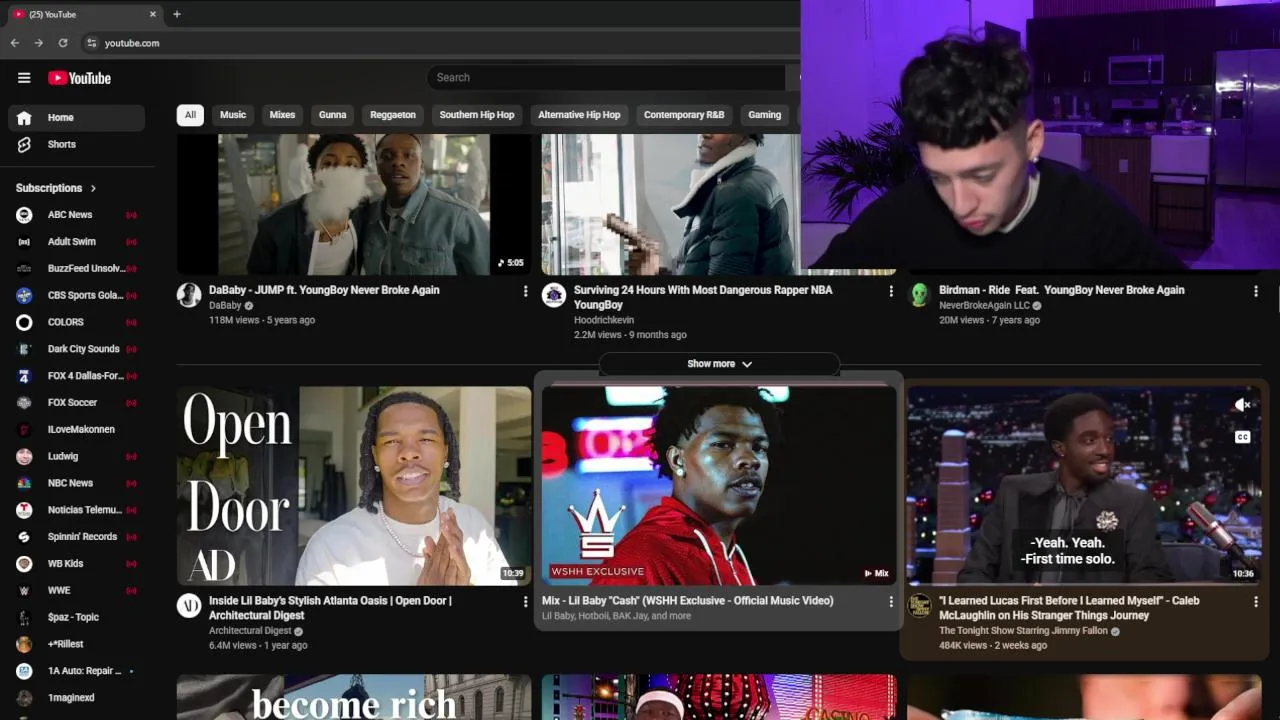Select the Contemporary R&B chip
Screen dimensions: 1280x720
click(684, 115)
